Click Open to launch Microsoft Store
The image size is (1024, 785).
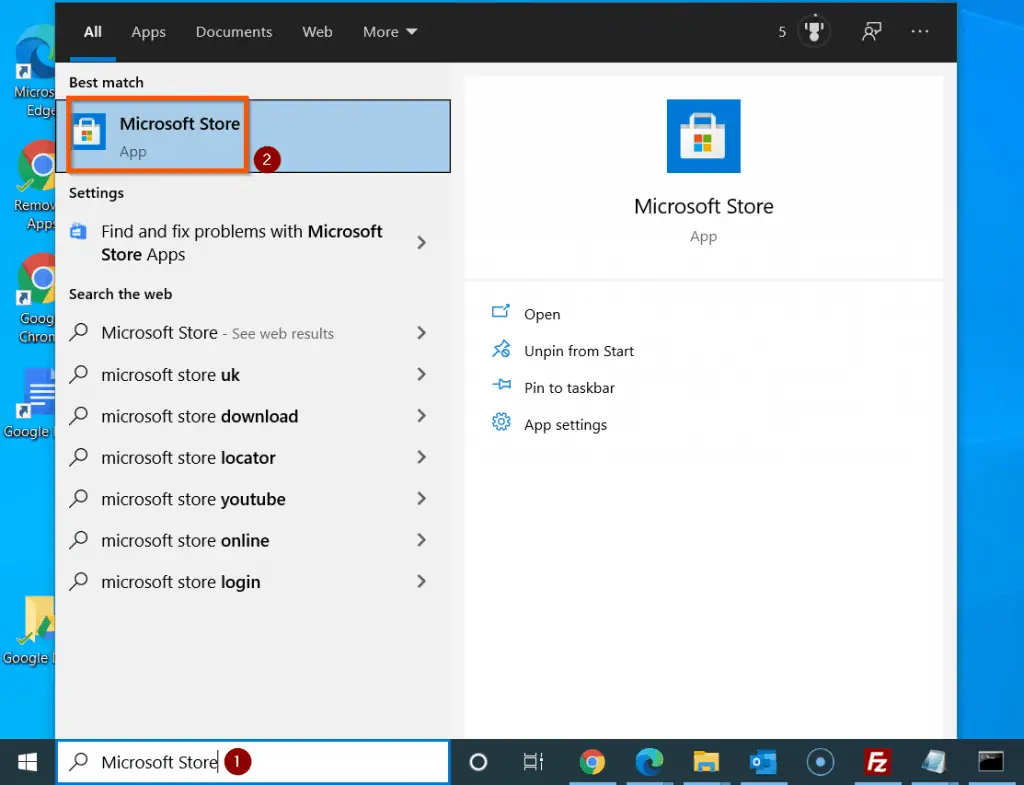click(x=542, y=313)
